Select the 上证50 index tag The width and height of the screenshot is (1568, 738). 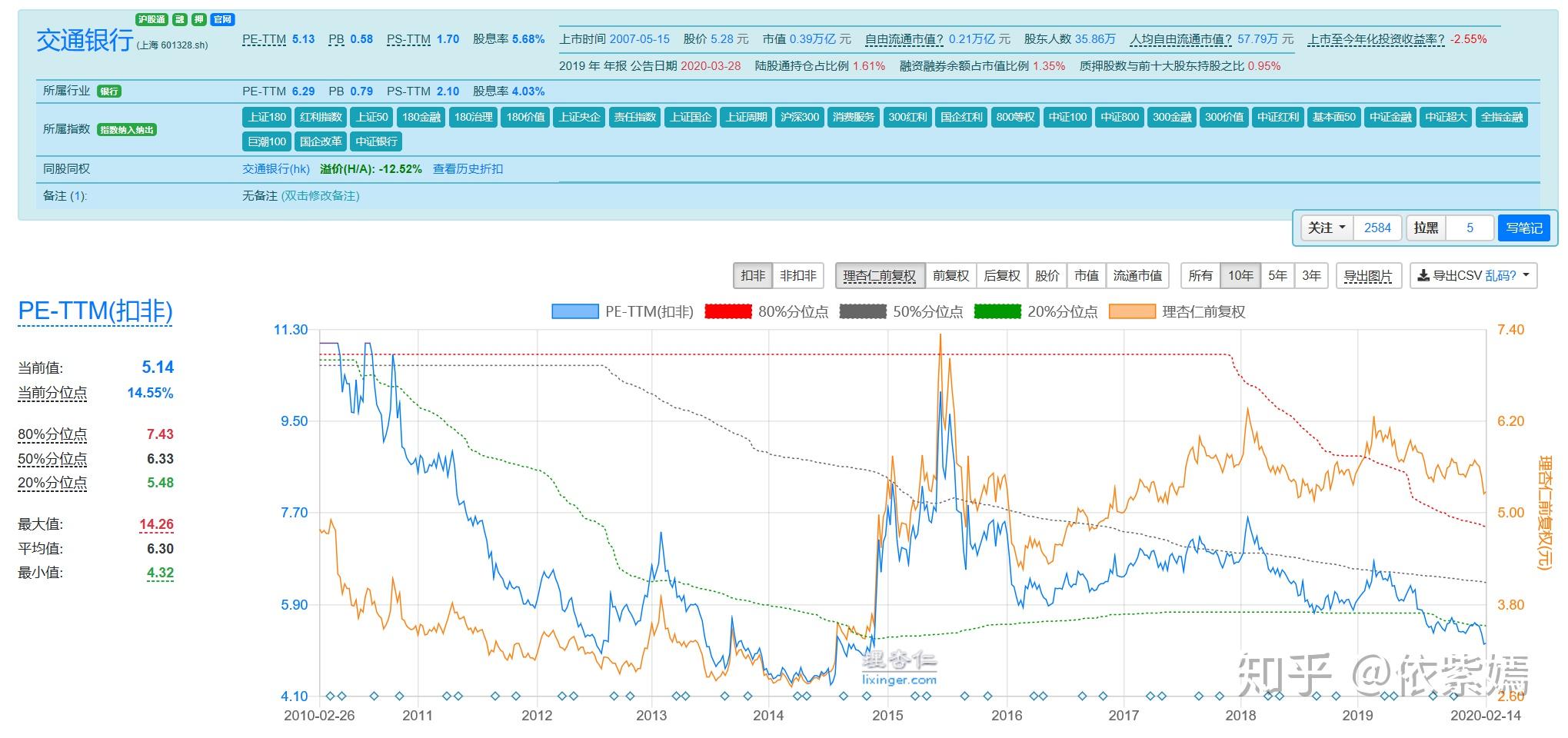click(371, 117)
